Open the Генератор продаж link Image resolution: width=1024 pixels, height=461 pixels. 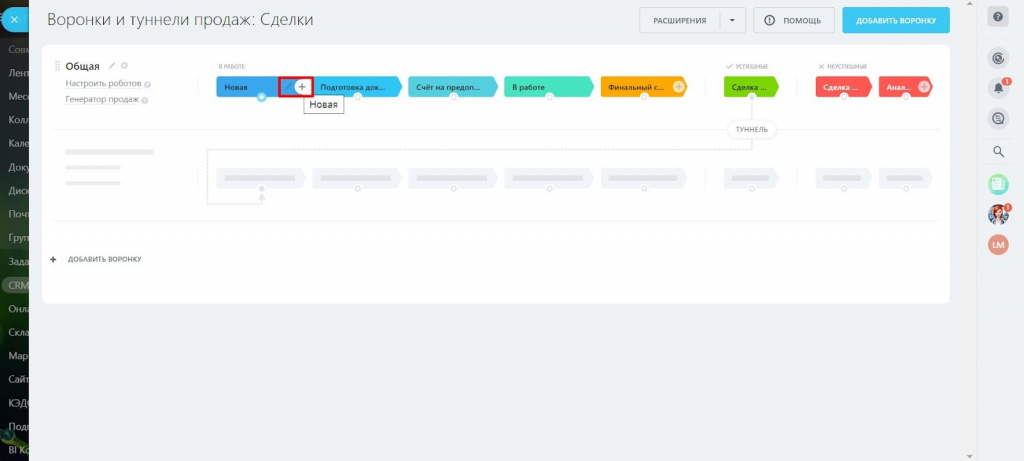pyautogui.click(x=102, y=100)
